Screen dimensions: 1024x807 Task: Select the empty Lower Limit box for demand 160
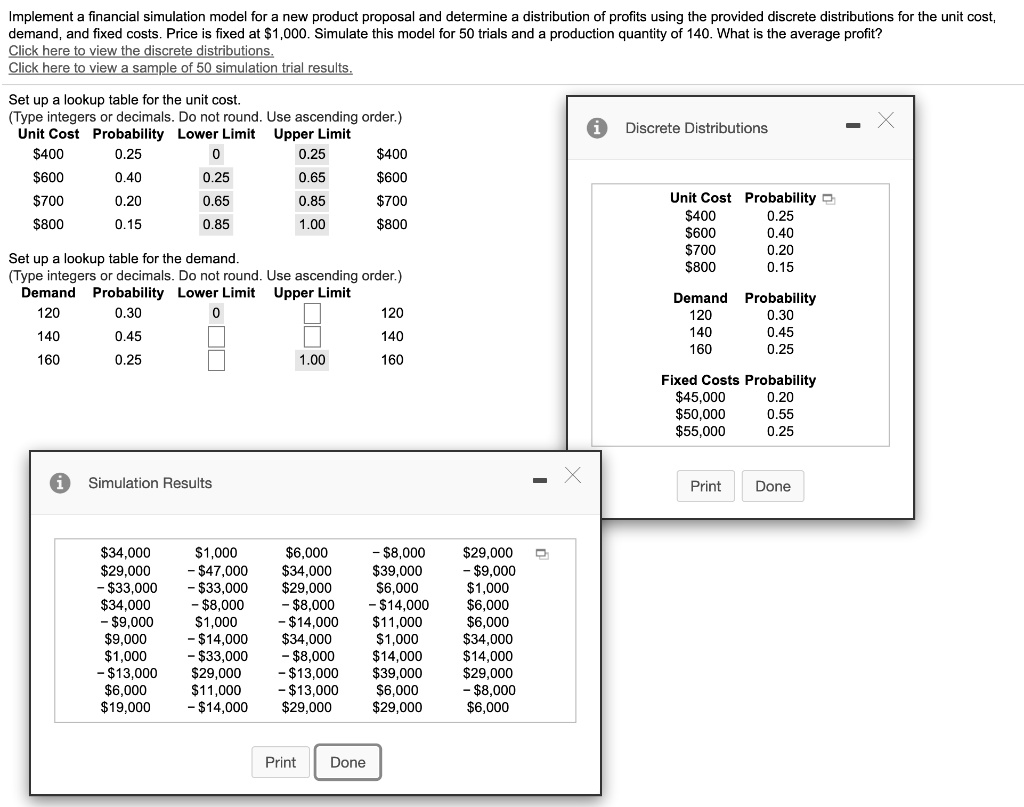coord(216,361)
